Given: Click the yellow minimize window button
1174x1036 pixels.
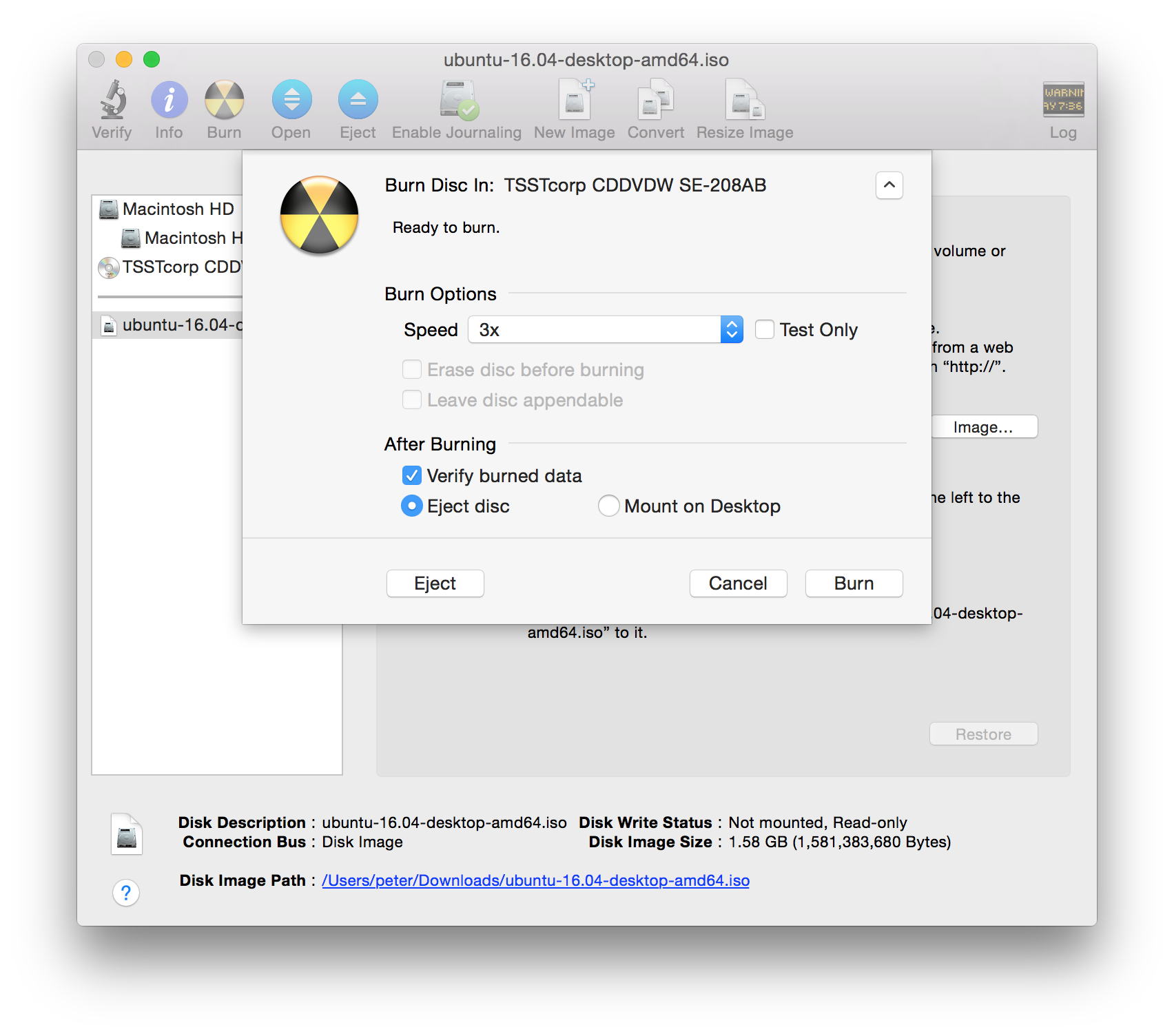Looking at the screenshot, I should pos(124,59).
